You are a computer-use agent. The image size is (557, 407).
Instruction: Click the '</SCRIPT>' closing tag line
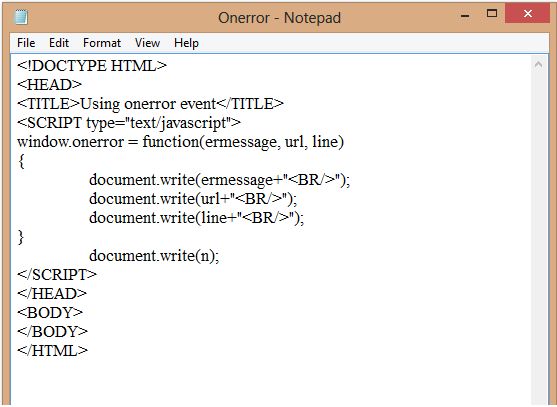57,275
